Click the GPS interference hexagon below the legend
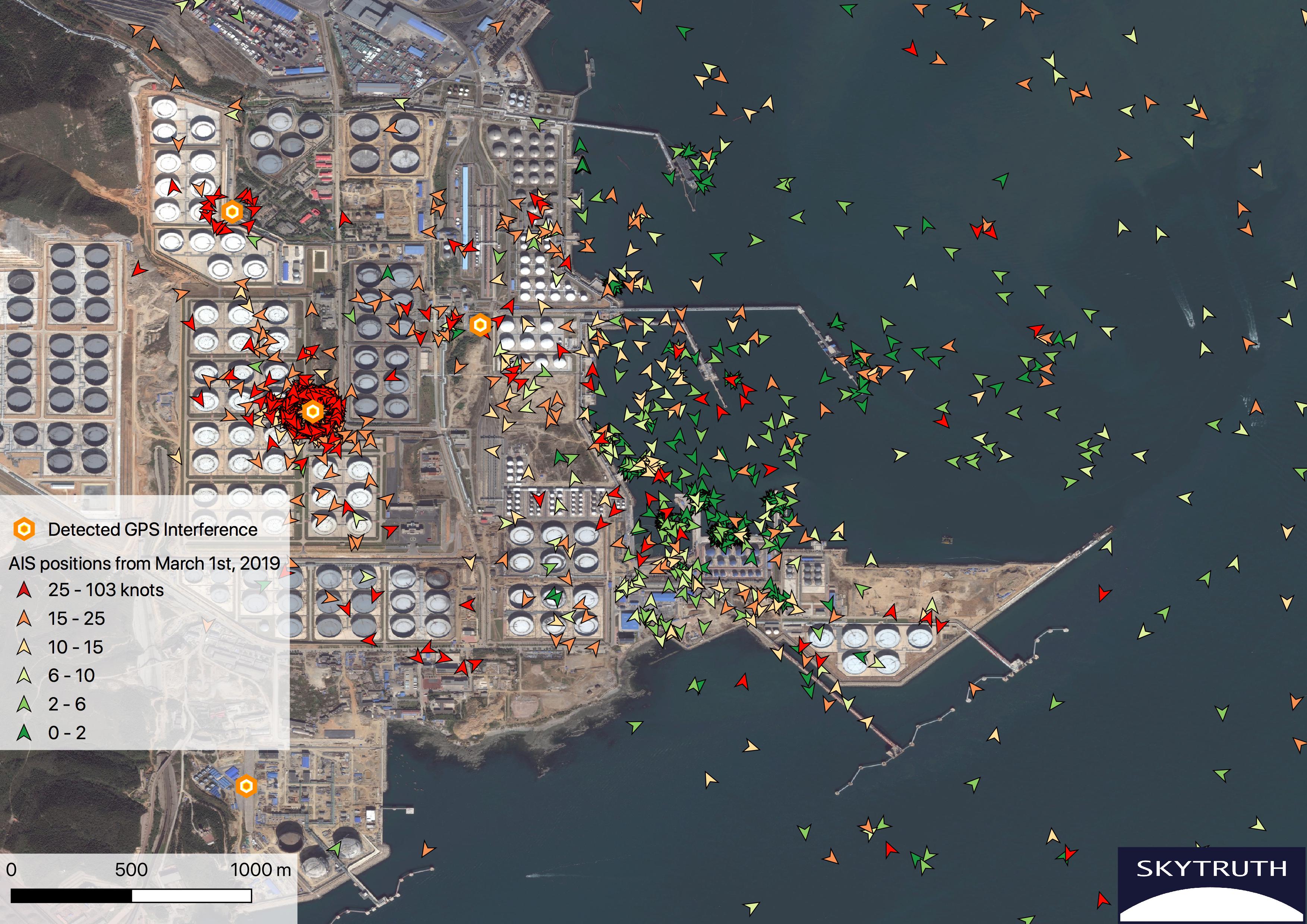 [246, 786]
